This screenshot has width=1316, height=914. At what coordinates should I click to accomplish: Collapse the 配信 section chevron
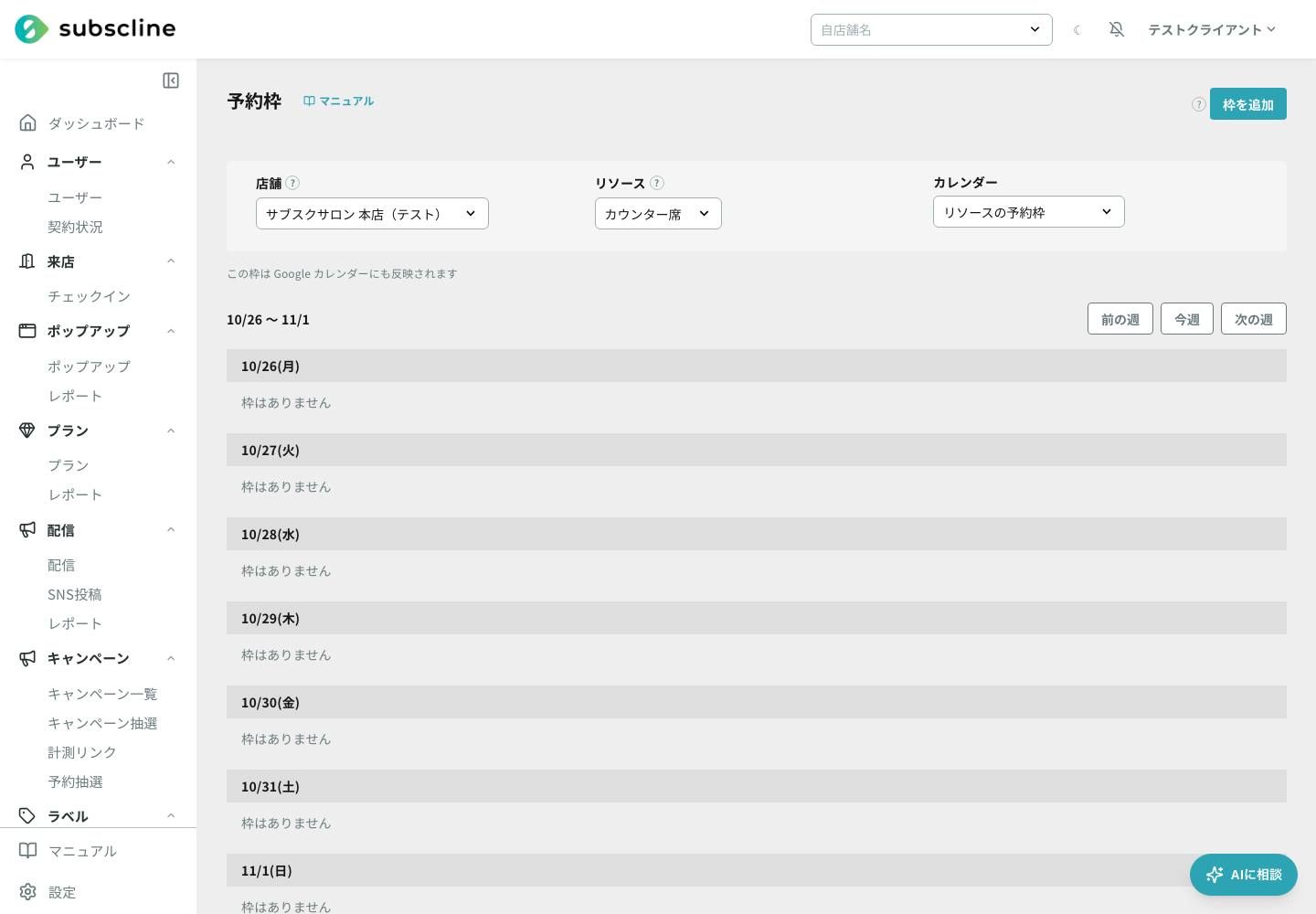click(171, 530)
